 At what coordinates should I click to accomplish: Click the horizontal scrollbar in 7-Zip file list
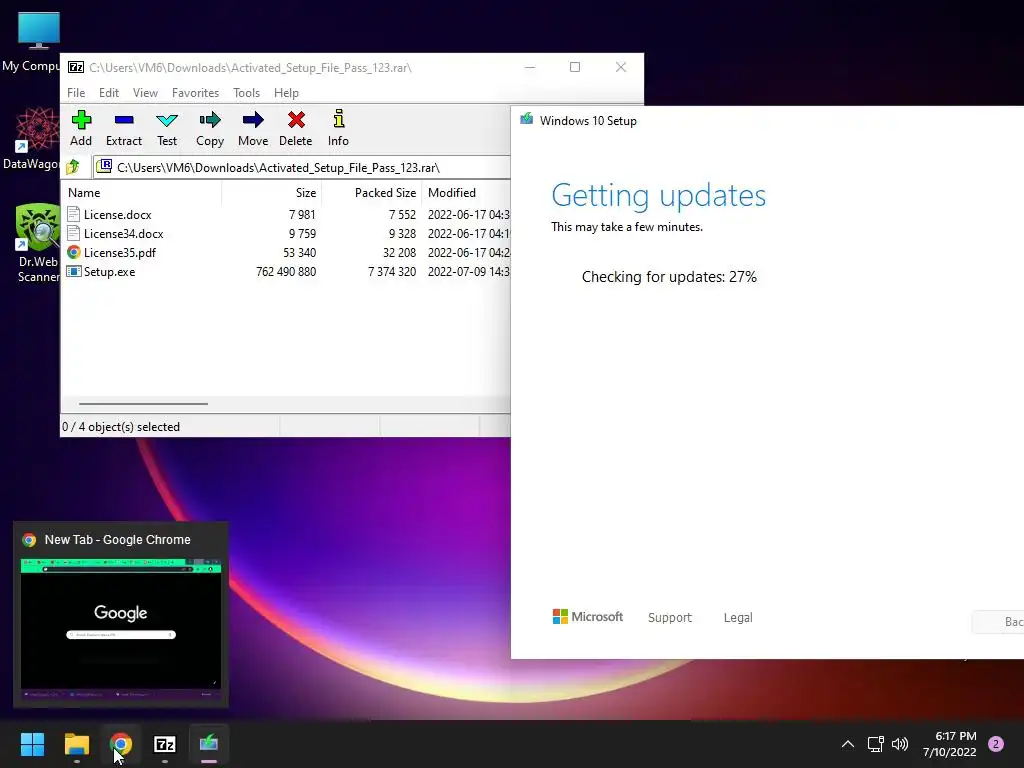coord(143,404)
